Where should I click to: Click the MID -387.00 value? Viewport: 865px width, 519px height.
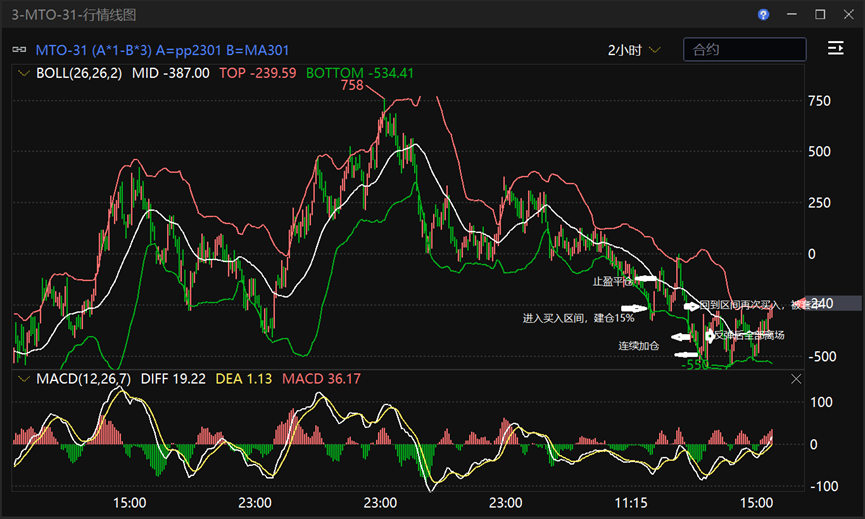[170, 73]
